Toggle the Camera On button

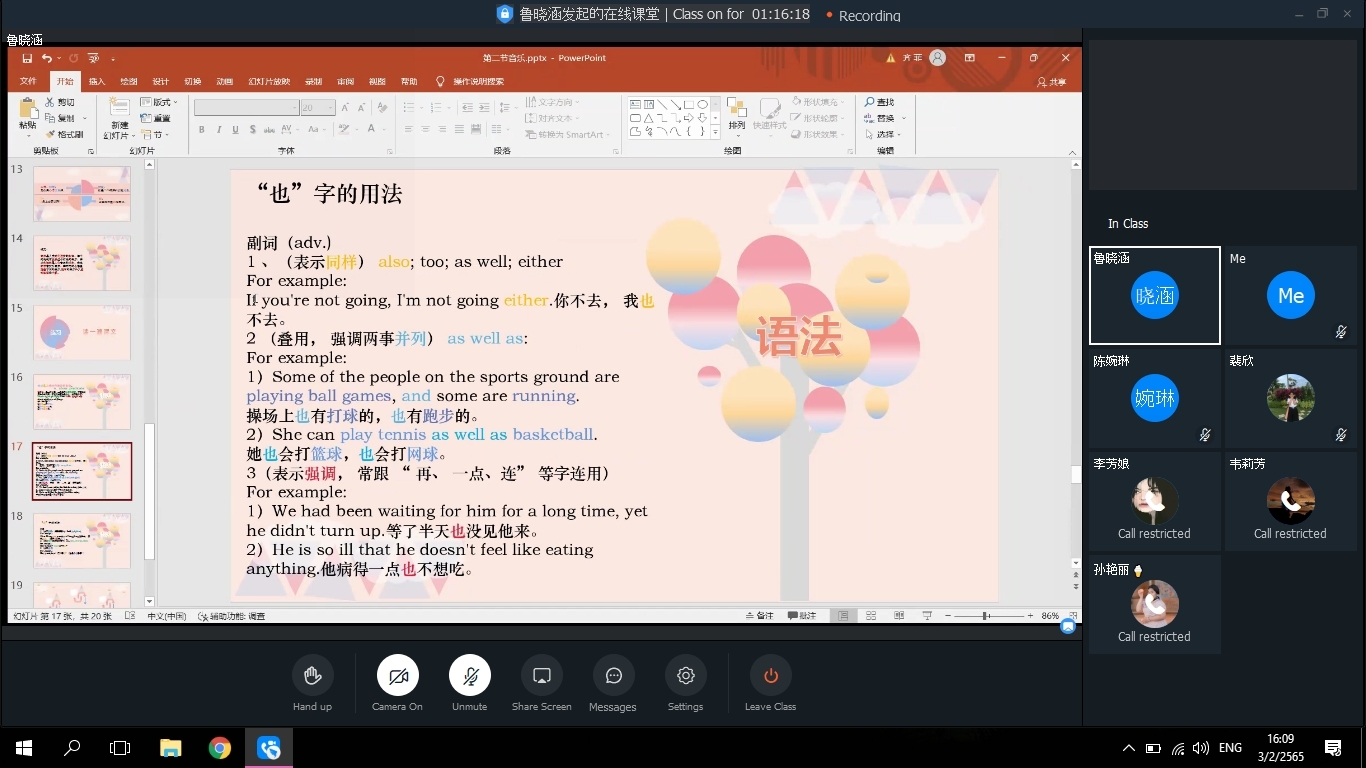tap(397, 676)
